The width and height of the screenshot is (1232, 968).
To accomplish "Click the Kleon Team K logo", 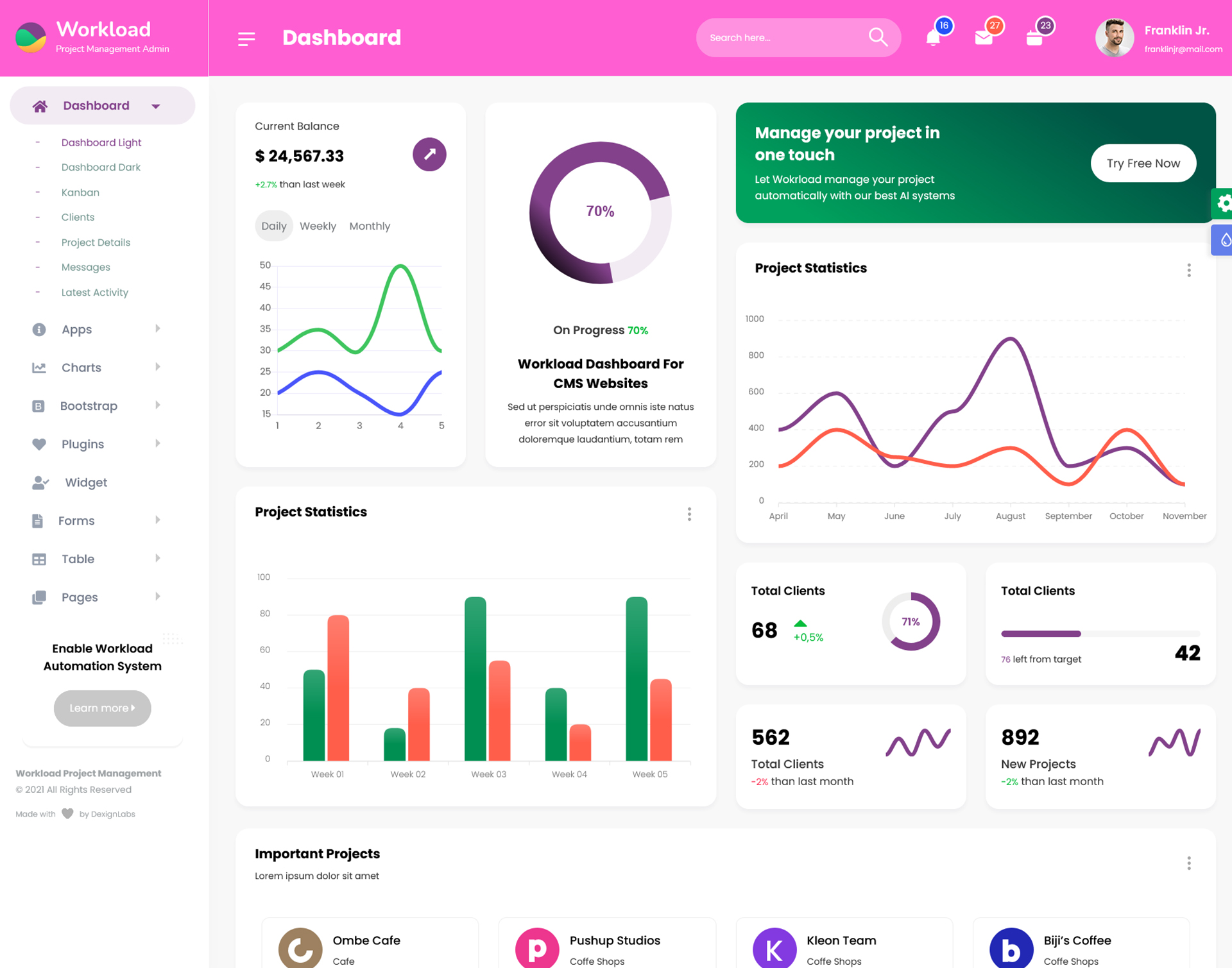I will click(x=774, y=949).
